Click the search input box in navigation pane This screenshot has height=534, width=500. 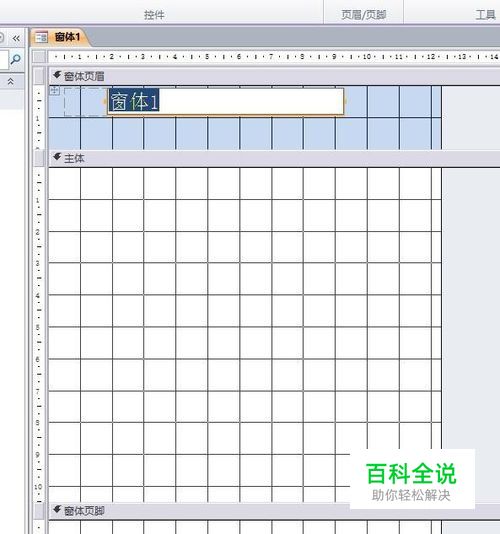pyautogui.click(x=3, y=60)
